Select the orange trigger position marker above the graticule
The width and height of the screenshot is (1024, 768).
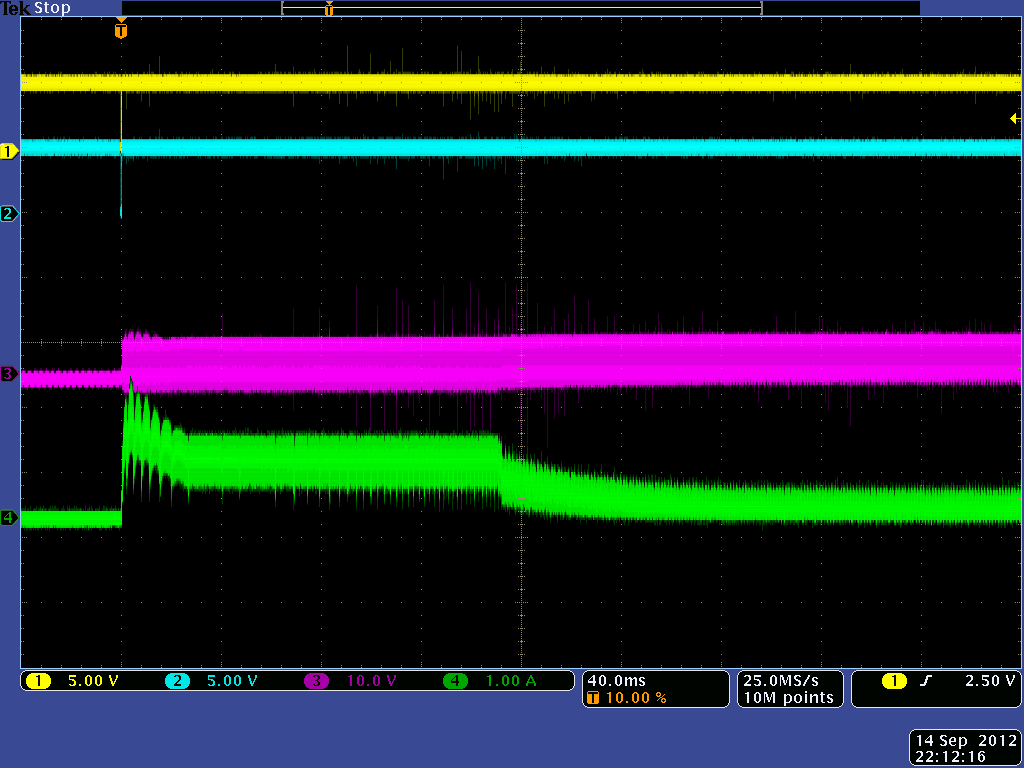coord(121,29)
